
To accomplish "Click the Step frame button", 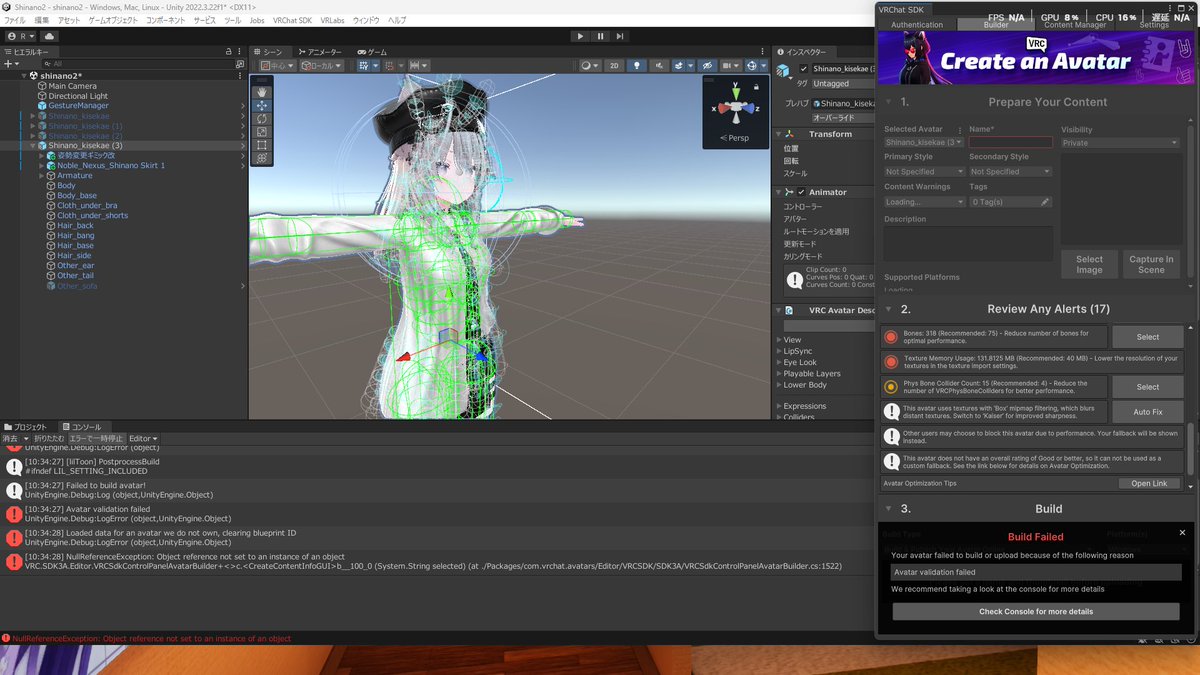I will coord(622,36).
